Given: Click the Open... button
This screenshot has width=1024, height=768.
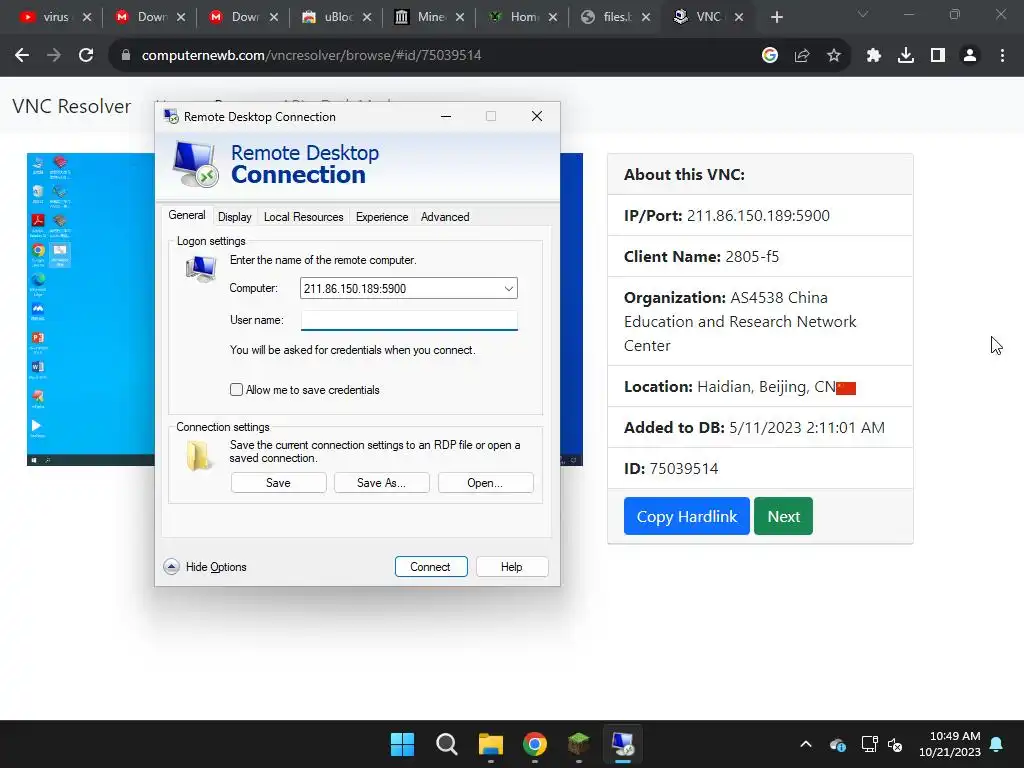Looking at the screenshot, I should point(485,483).
